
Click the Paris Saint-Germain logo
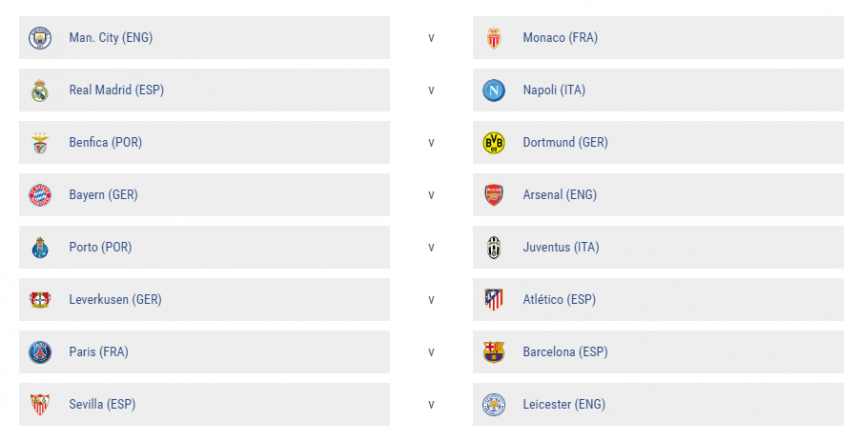coord(40,352)
